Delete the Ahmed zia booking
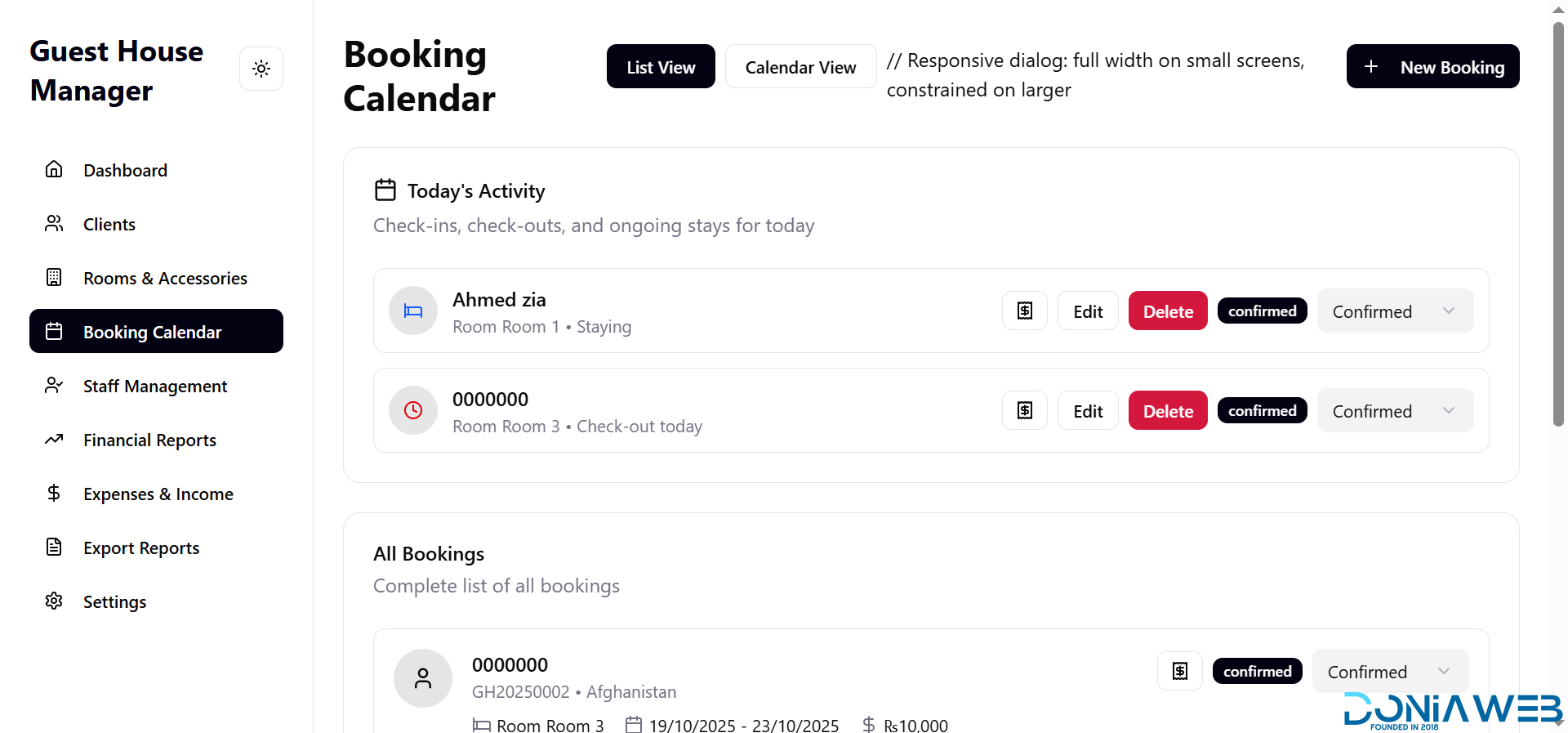The width and height of the screenshot is (1568, 733). point(1168,311)
